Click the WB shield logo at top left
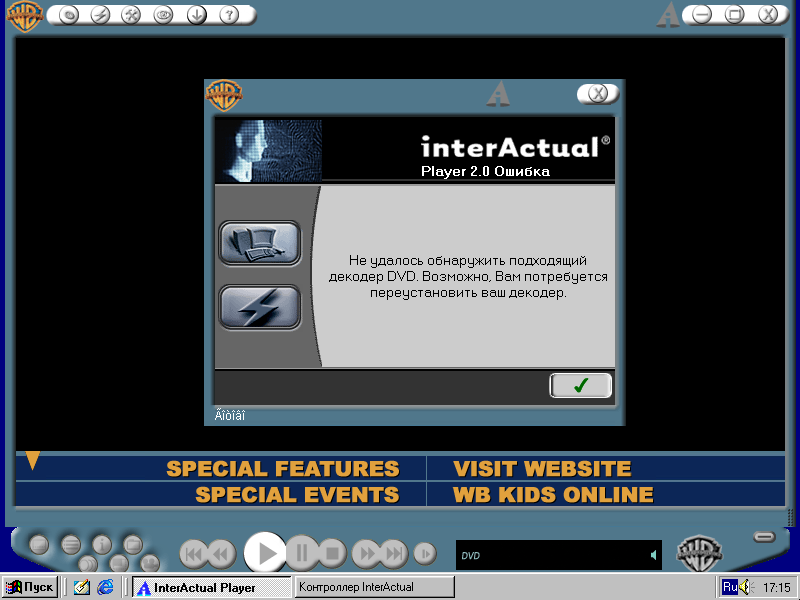The height and width of the screenshot is (600, 800). click(x=24, y=16)
